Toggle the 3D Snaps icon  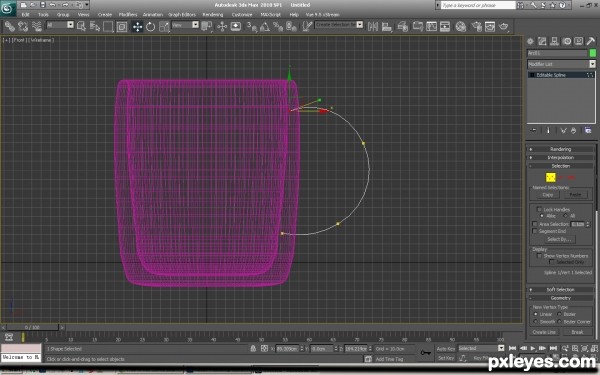click(x=251, y=26)
